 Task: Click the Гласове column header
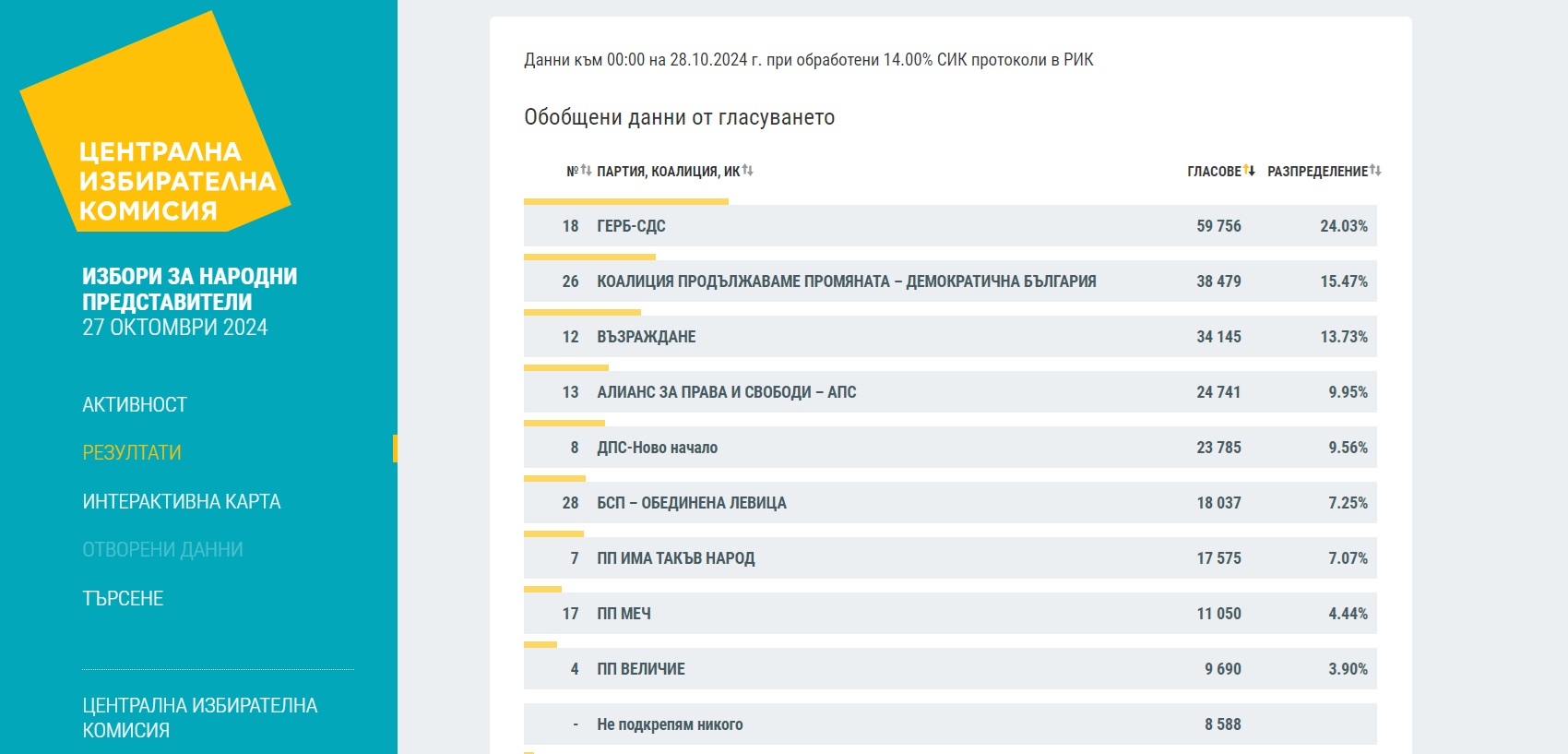tap(1214, 171)
